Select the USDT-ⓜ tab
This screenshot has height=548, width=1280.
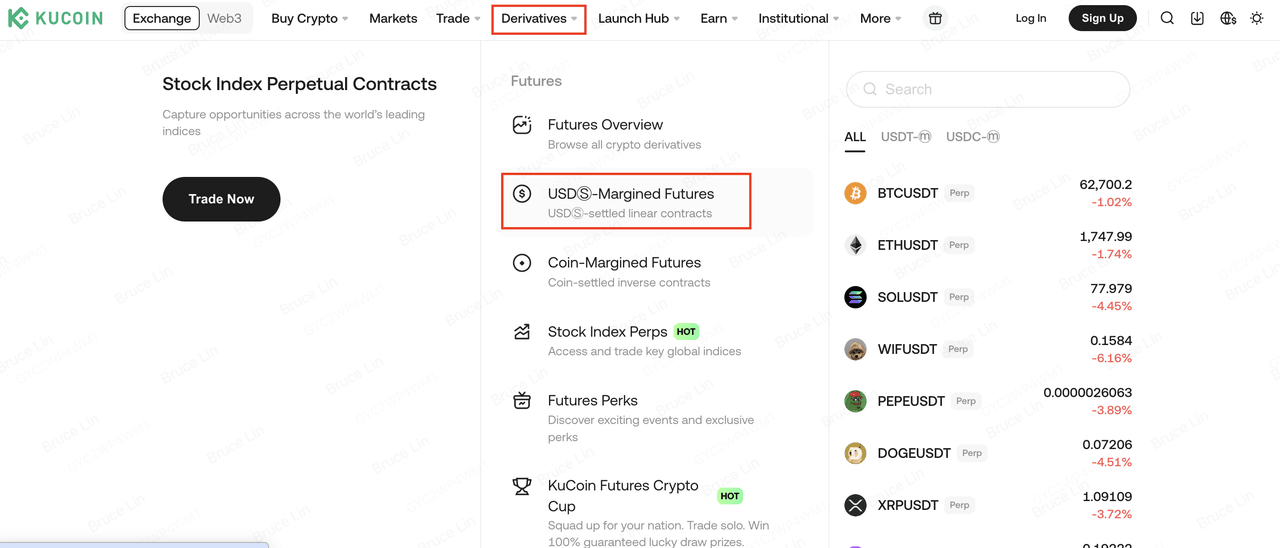pos(906,137)
